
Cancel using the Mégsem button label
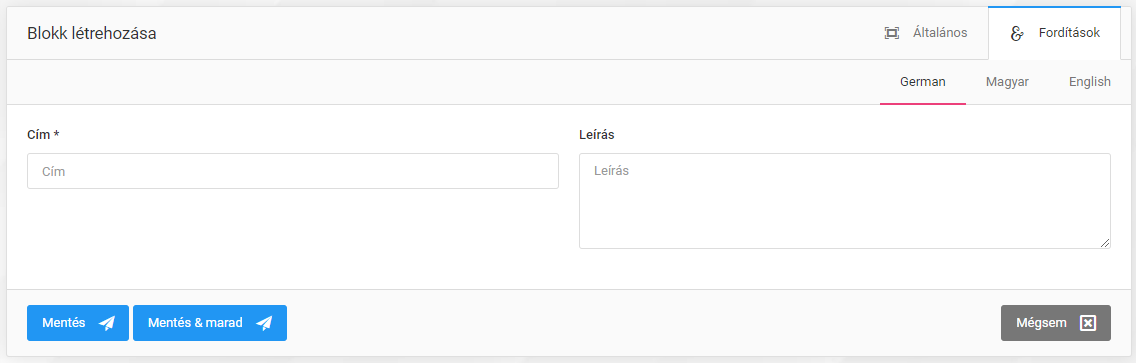click(1041, 323)
